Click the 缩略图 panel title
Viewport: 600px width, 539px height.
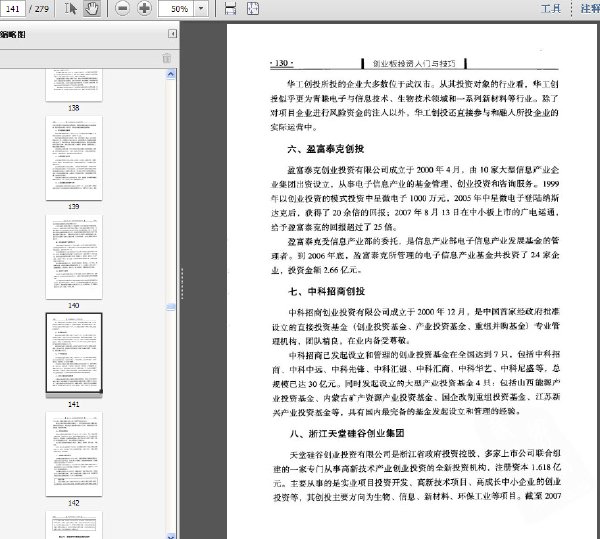[x=13, y=34]
